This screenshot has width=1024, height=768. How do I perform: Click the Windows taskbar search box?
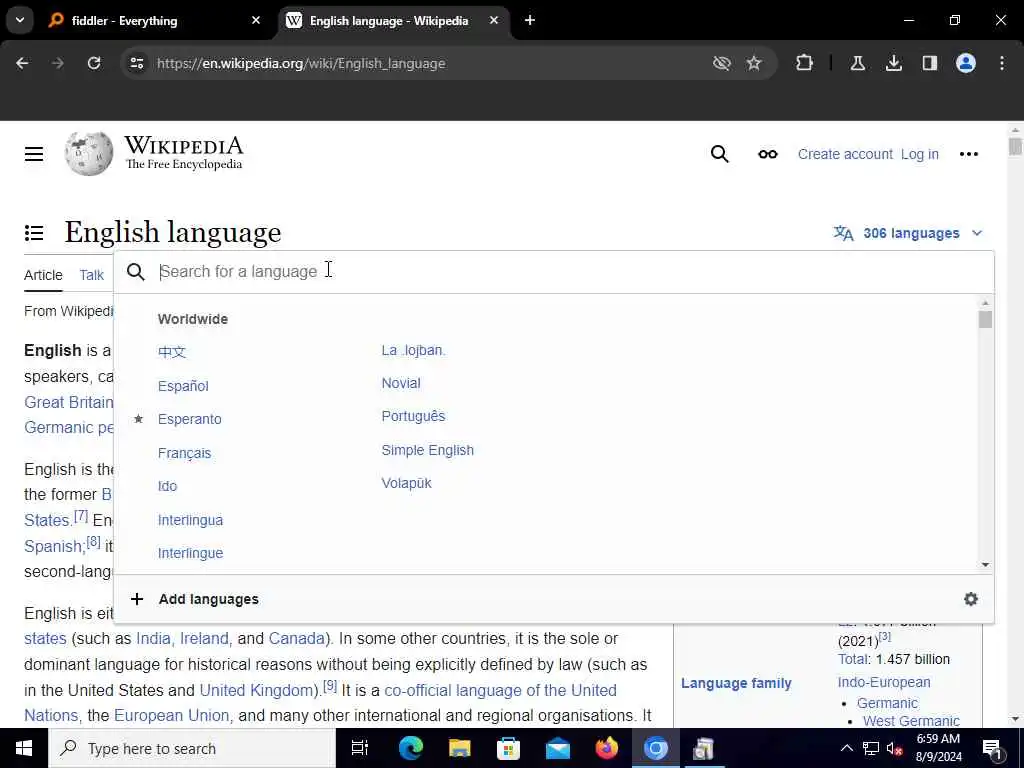click(x=192, y=748)
